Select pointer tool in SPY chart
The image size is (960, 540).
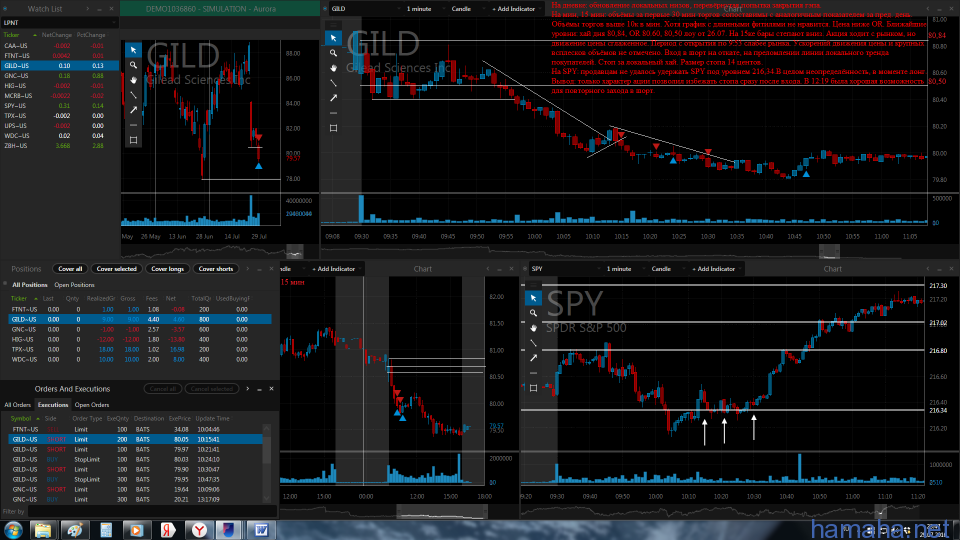(x=533, y=298)
